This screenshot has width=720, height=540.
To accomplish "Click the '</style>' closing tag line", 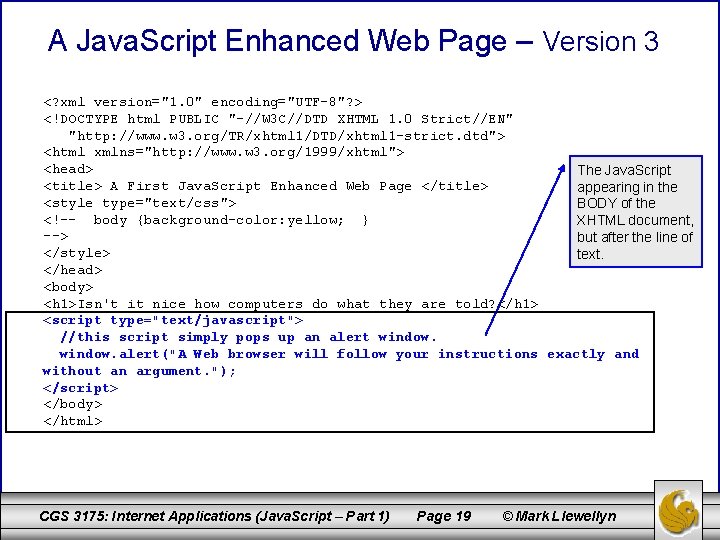I will (77, 253).
